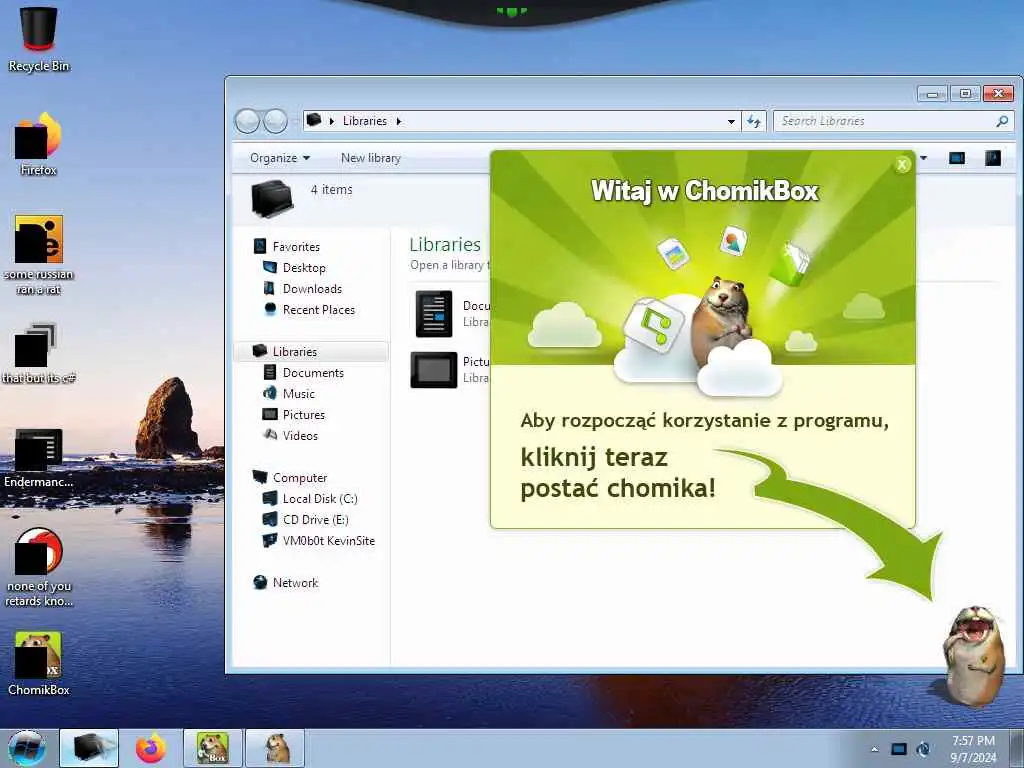This screenshot has height=768, width=1024.
Task: Open the view options dropdown arrow
Action: [x=923, y=158]
